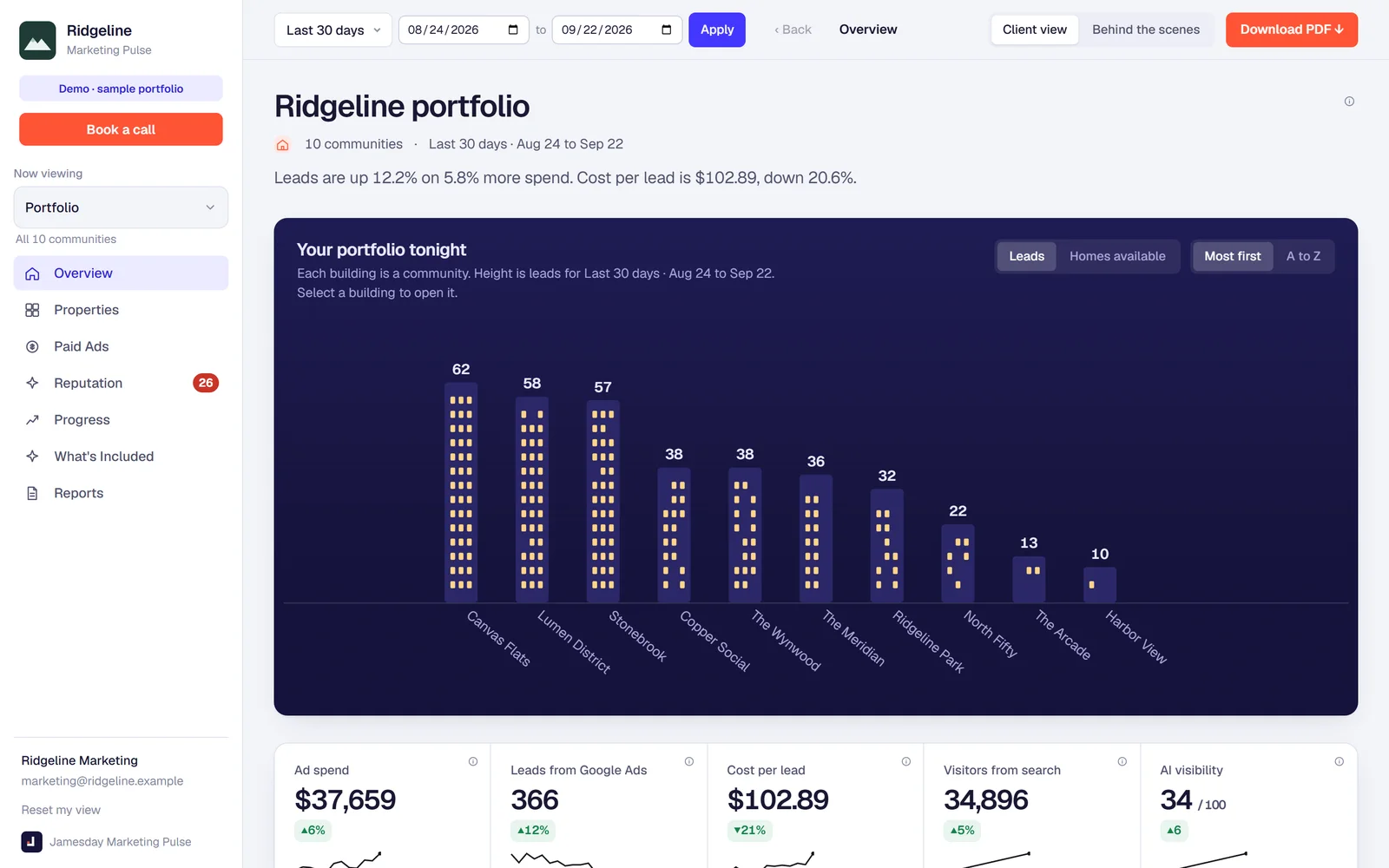Click the Reports document icon
Viewport: 1389px width, 868px height.
pos(32,493)
